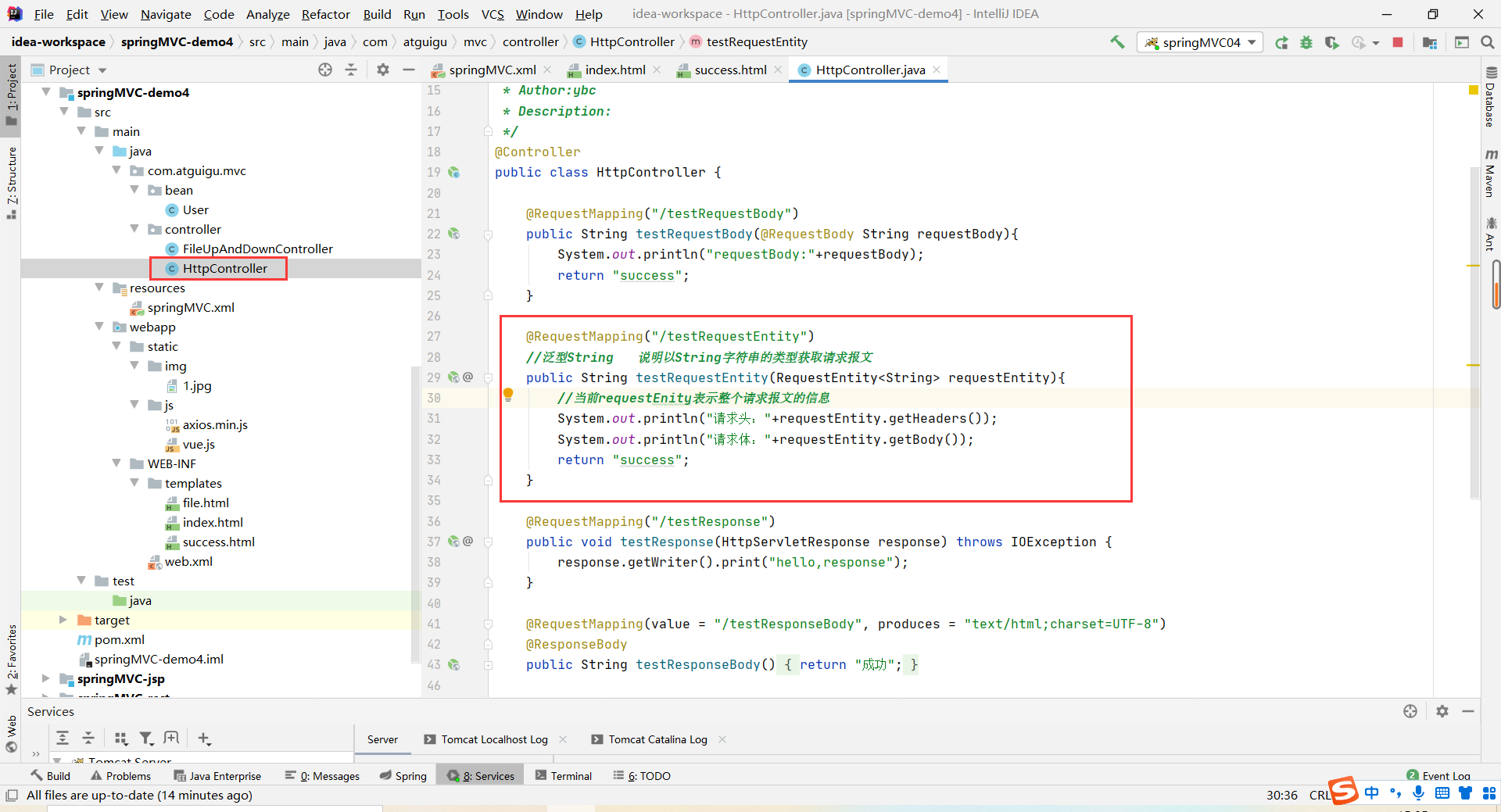This screenshot has width=1501, height=812.
Task: Stop the running server red square
Action: click(1398, 42)
